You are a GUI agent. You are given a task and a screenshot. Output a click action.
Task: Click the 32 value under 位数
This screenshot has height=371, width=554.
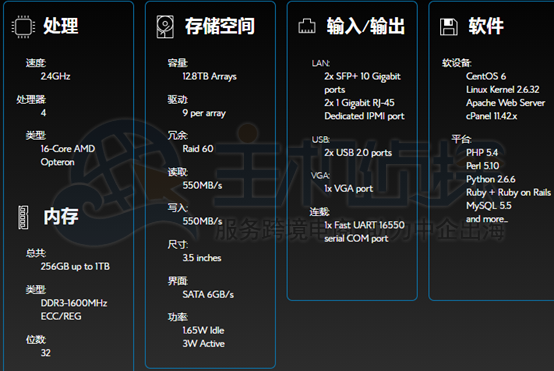point(46,353)
